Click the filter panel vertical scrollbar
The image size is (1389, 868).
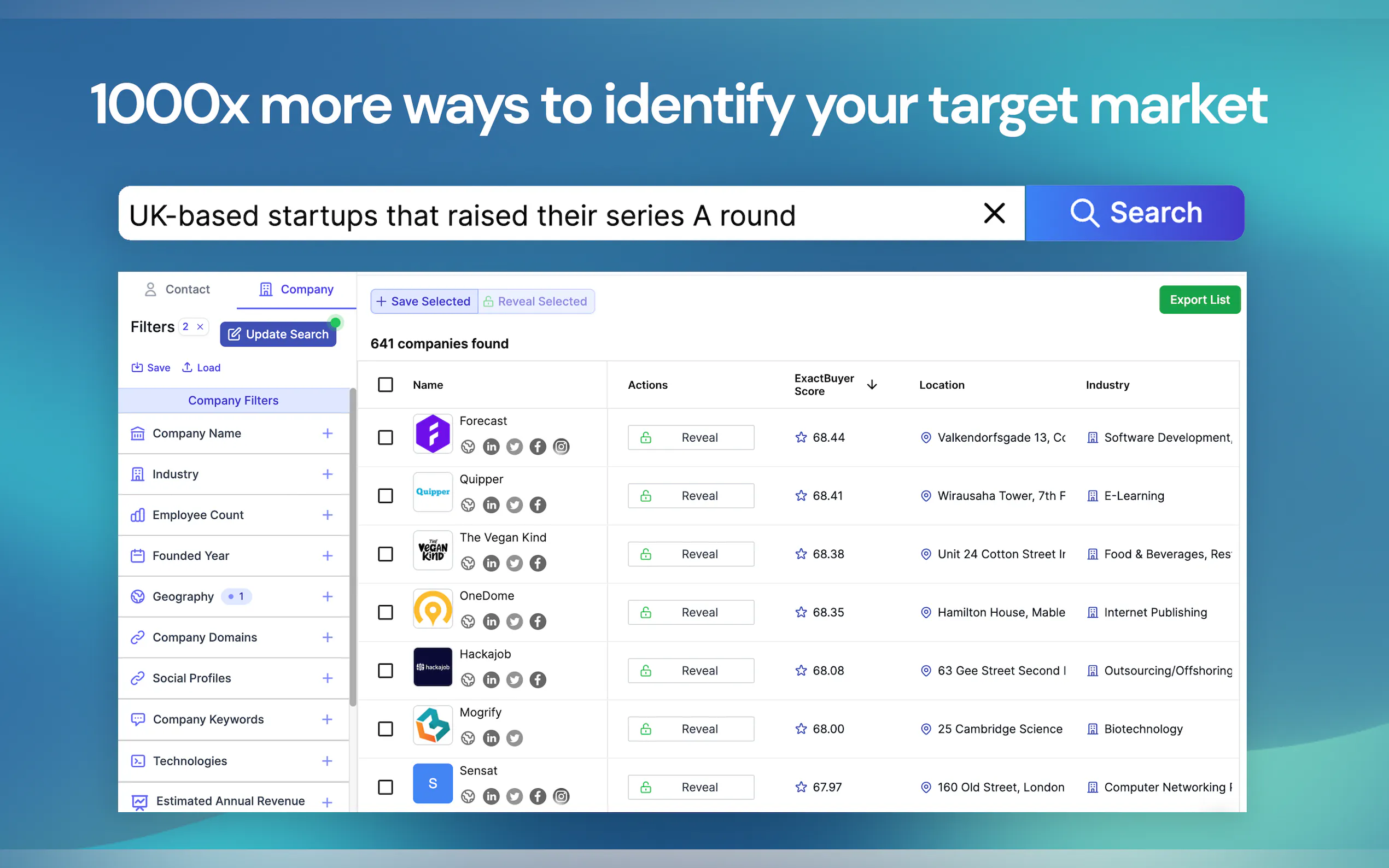[x=353, y=547]
